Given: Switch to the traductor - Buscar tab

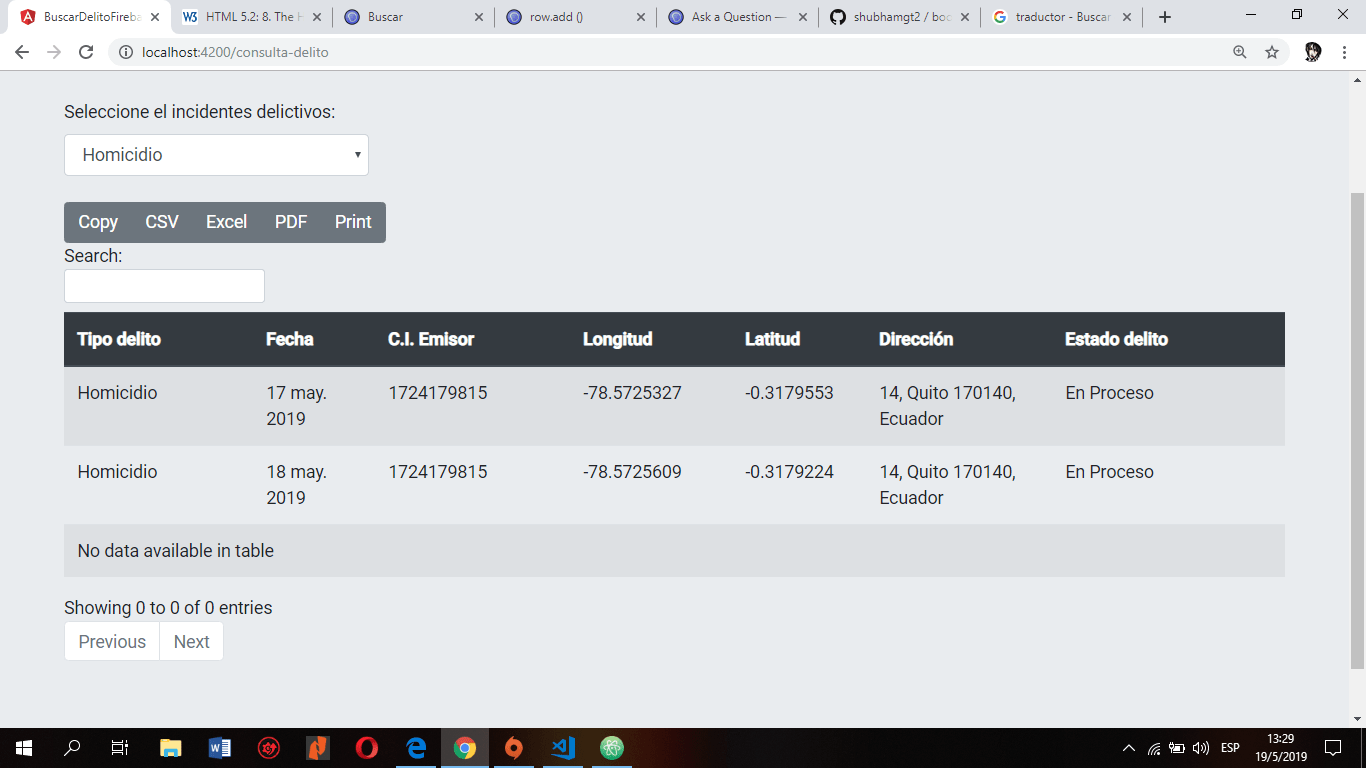Looking at the screenshot, I should pyautogui.click(x=1060, y=17).
